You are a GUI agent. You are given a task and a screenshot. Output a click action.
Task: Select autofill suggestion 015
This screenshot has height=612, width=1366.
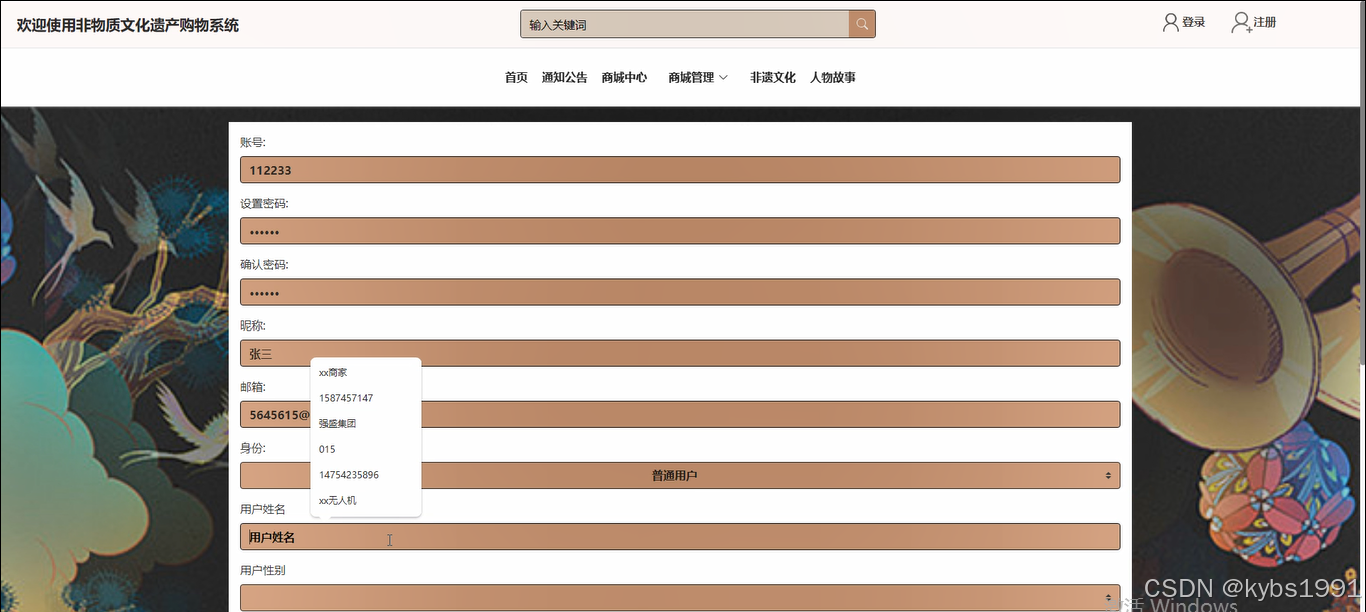click(x=366, y=449)
